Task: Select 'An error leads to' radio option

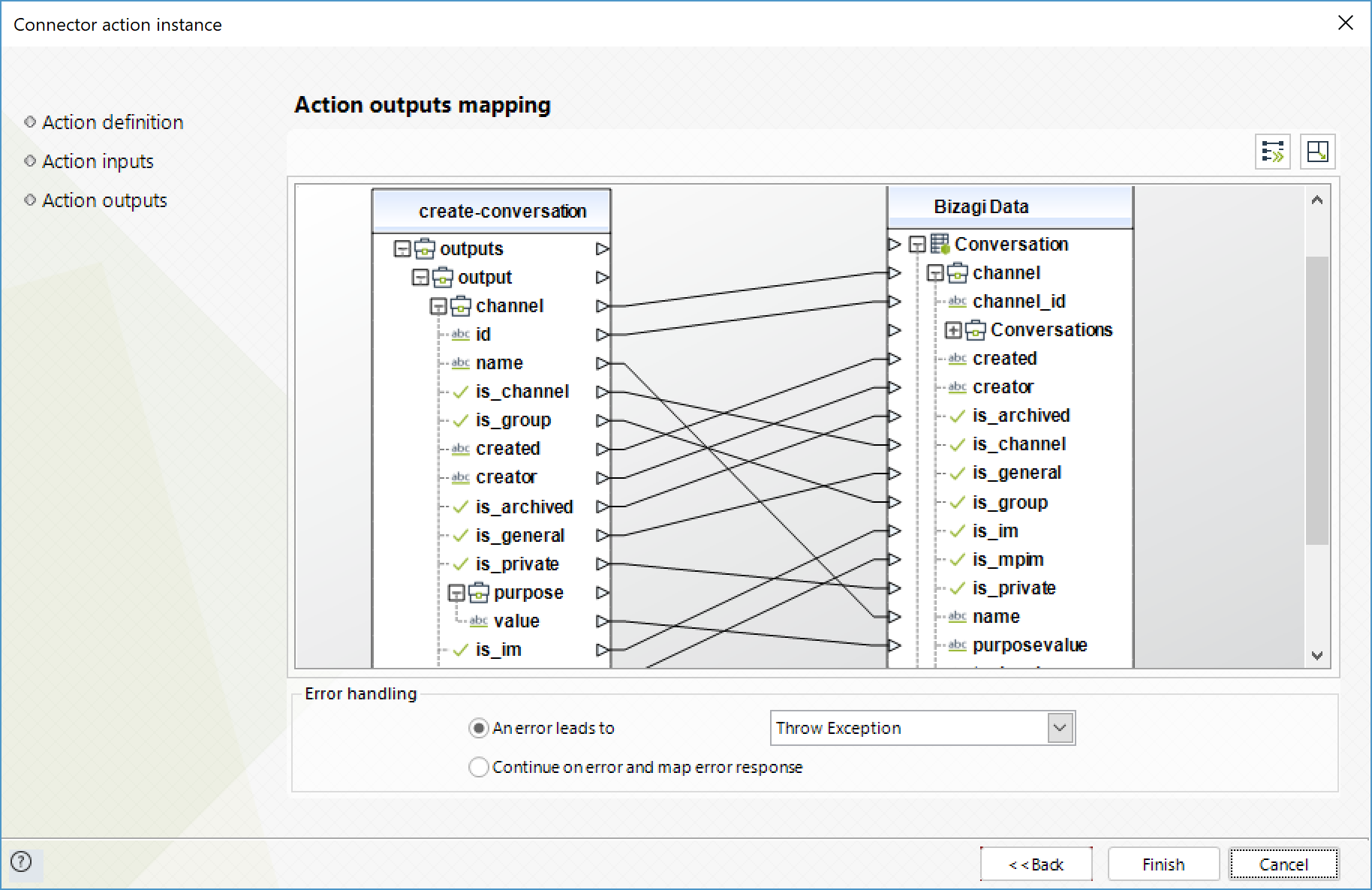Action: click(478, 728)
